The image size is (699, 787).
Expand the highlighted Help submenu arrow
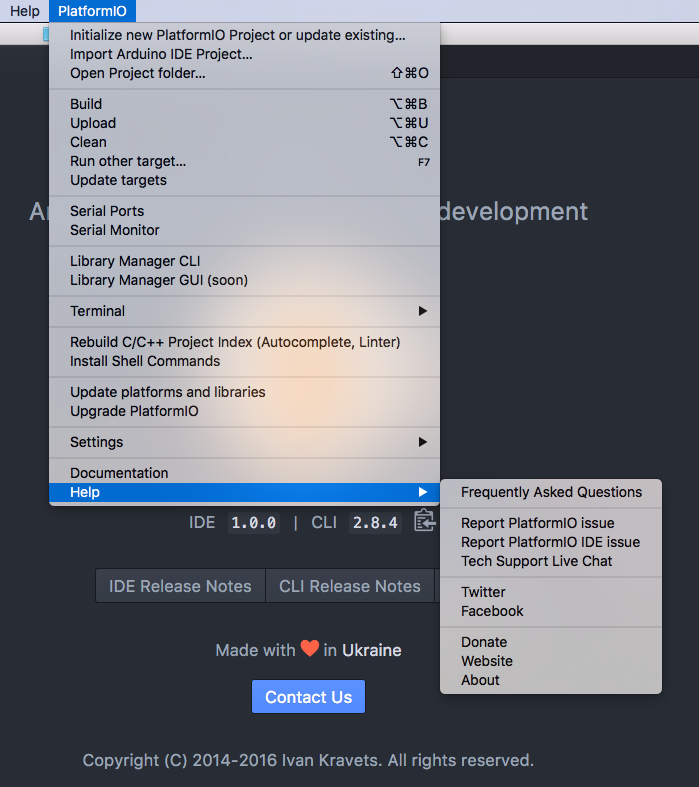coord(423,492)
